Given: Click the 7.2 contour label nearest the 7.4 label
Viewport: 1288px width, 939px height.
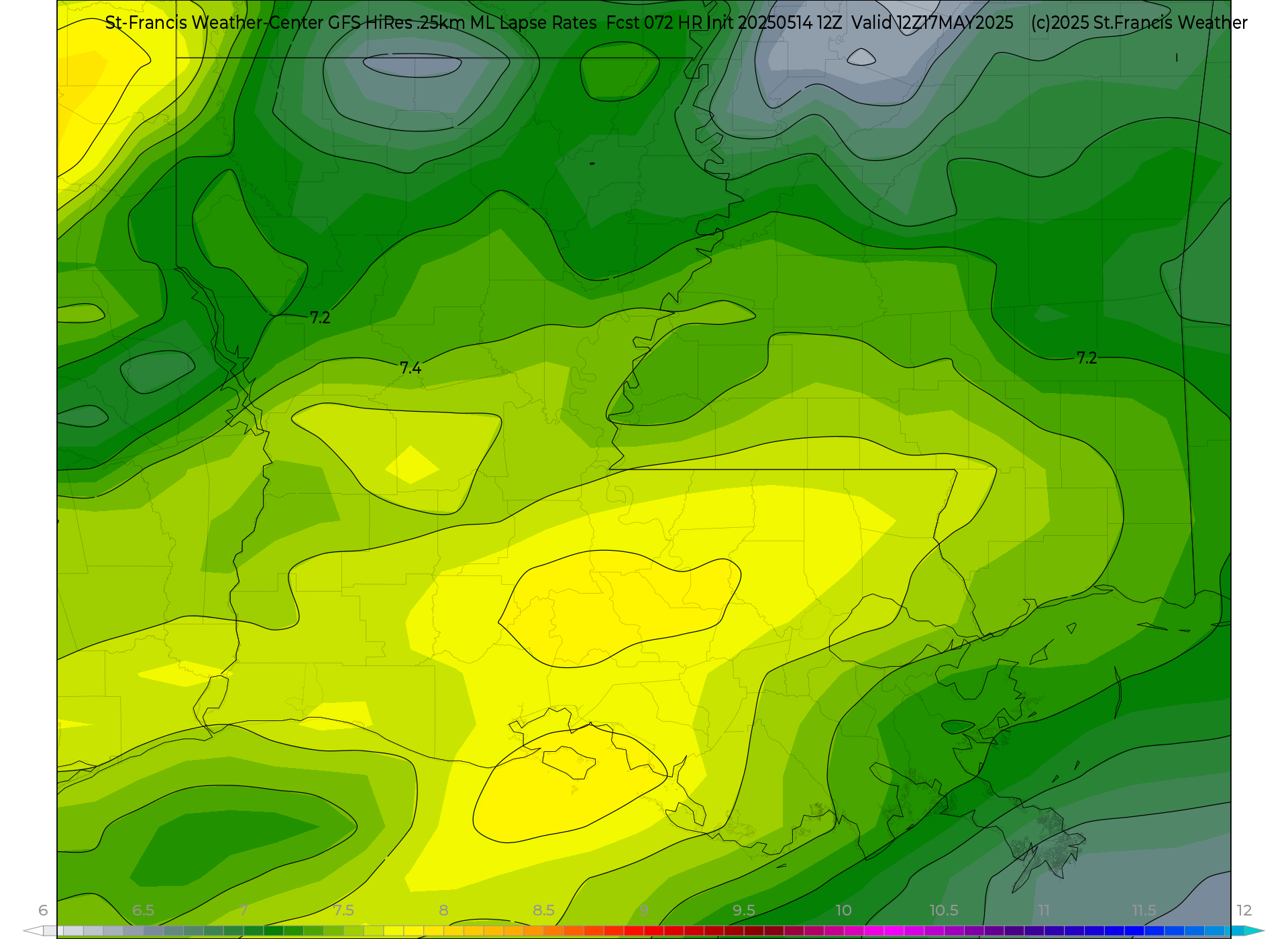Looking at the screenshot, I should click(x=320, y=317).
